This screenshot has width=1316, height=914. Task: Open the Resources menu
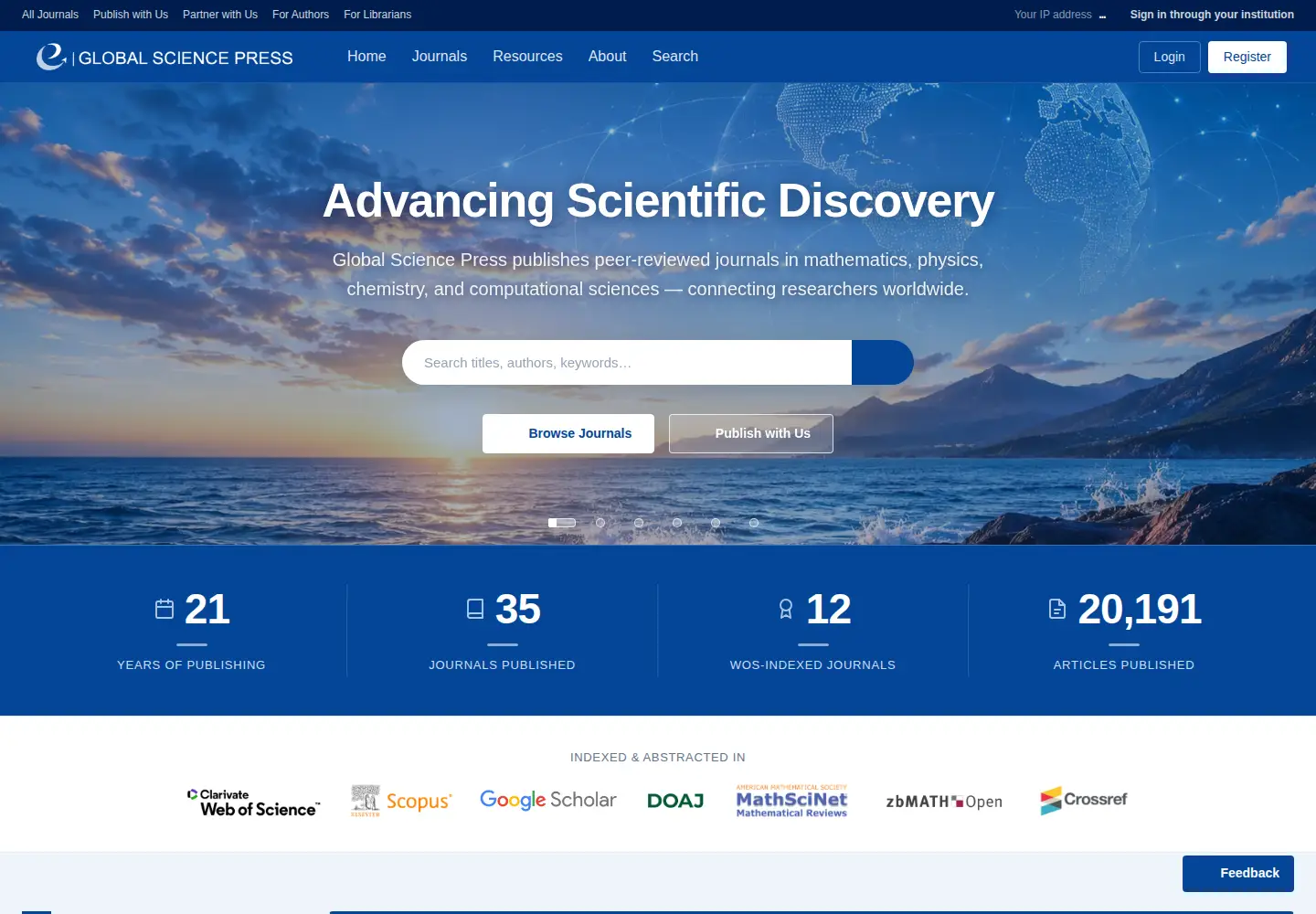(527, 57)
